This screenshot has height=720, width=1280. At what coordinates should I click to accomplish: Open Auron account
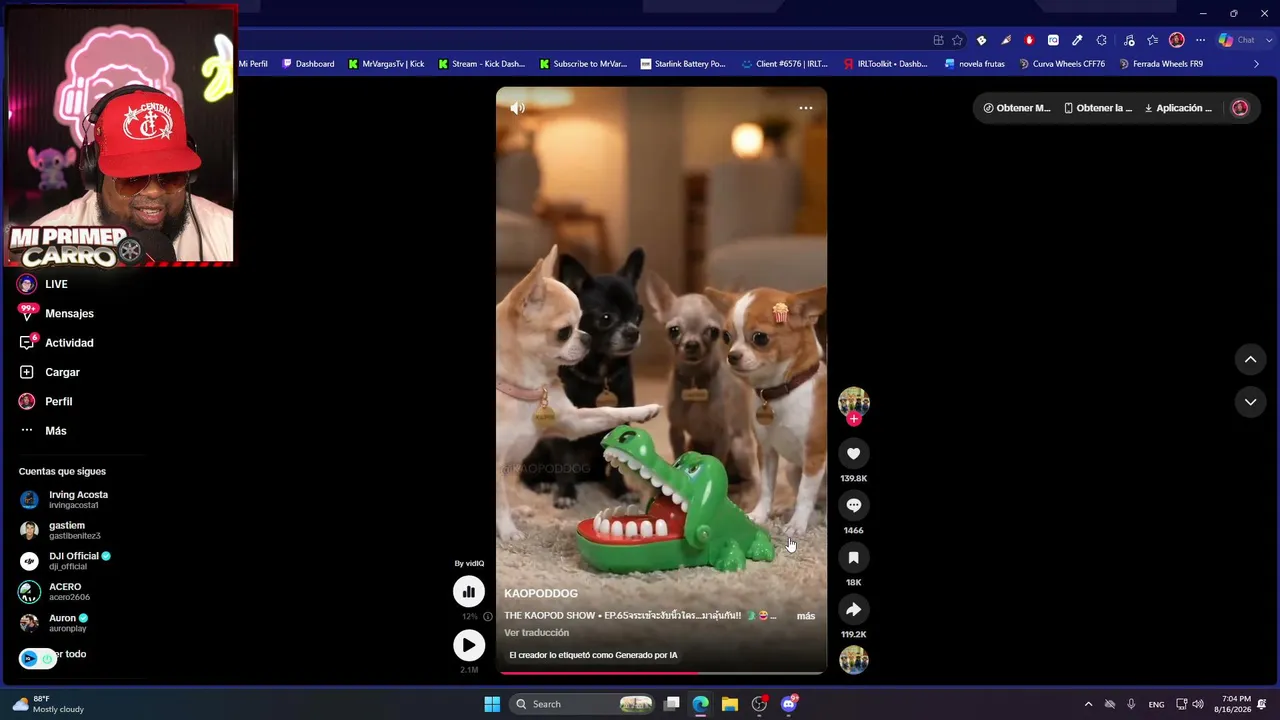pos(55,623)
